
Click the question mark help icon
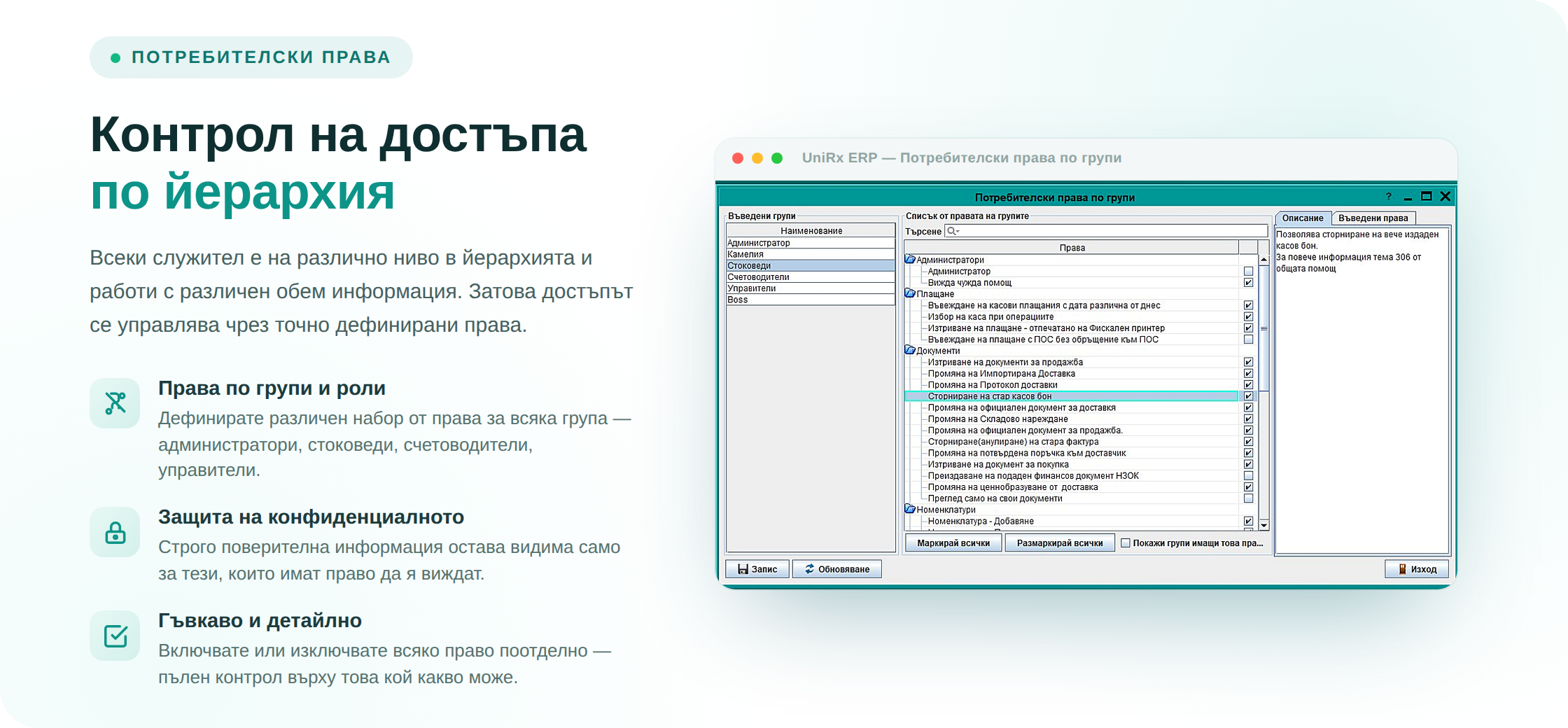pos(1389,197)
